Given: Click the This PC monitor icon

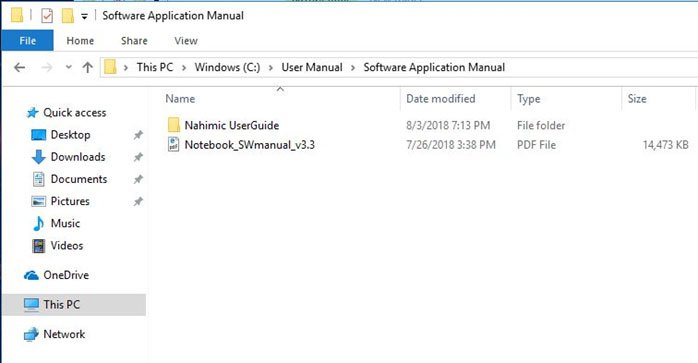Looking at the screenshot, I should 31,305.
